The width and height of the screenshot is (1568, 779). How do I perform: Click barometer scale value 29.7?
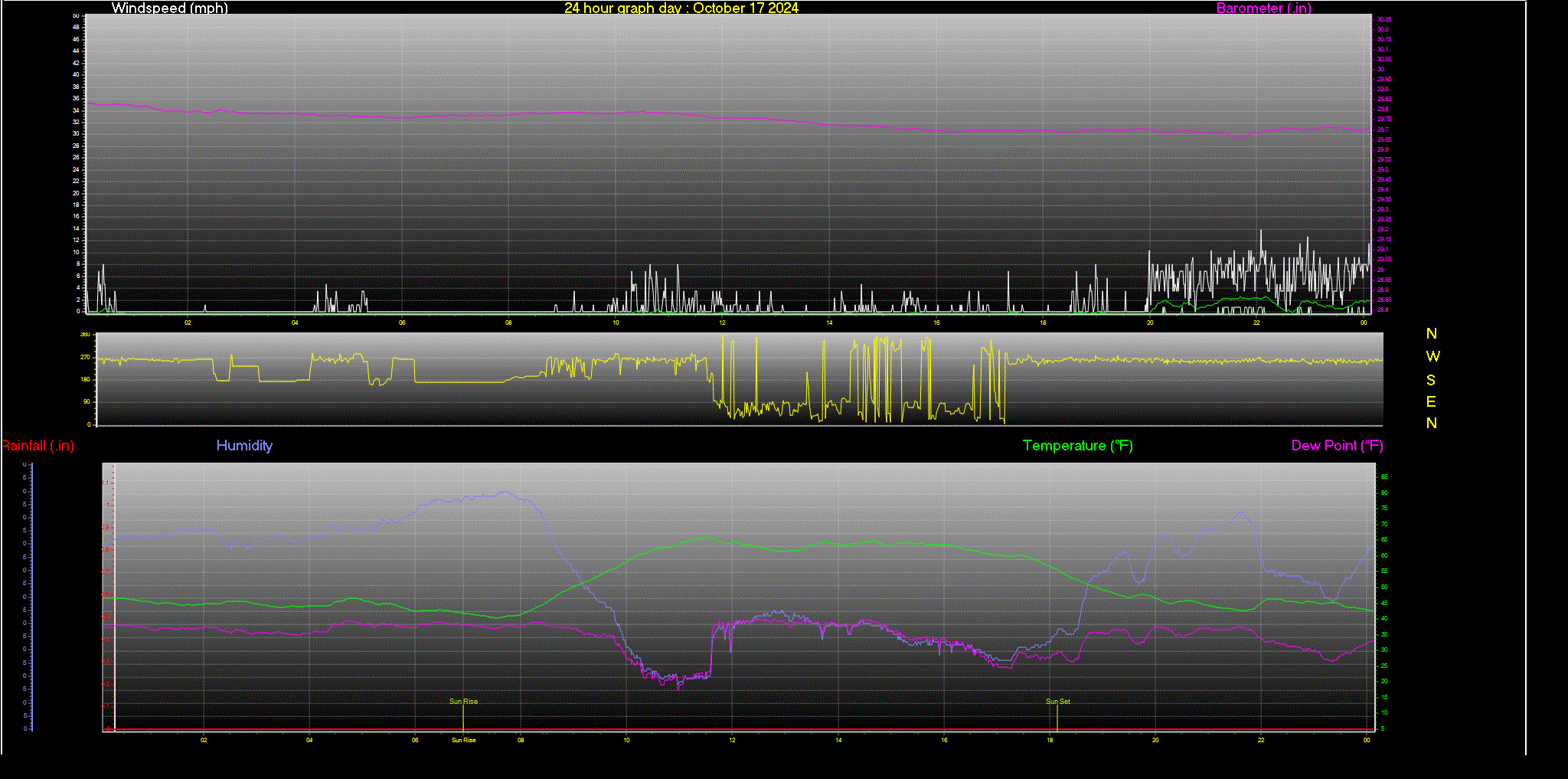coord(1383,129)
